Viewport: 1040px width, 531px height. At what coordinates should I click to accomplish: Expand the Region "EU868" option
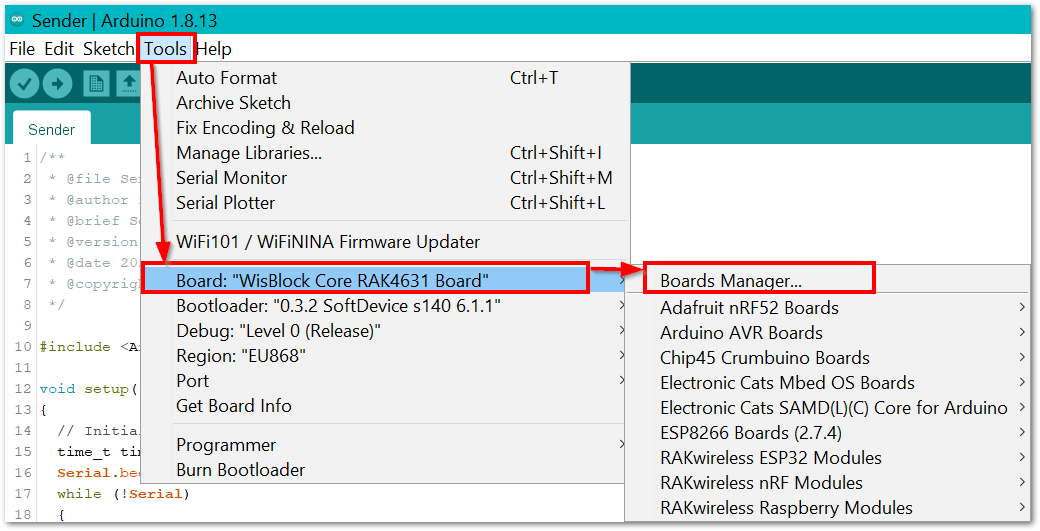point(385,356)
